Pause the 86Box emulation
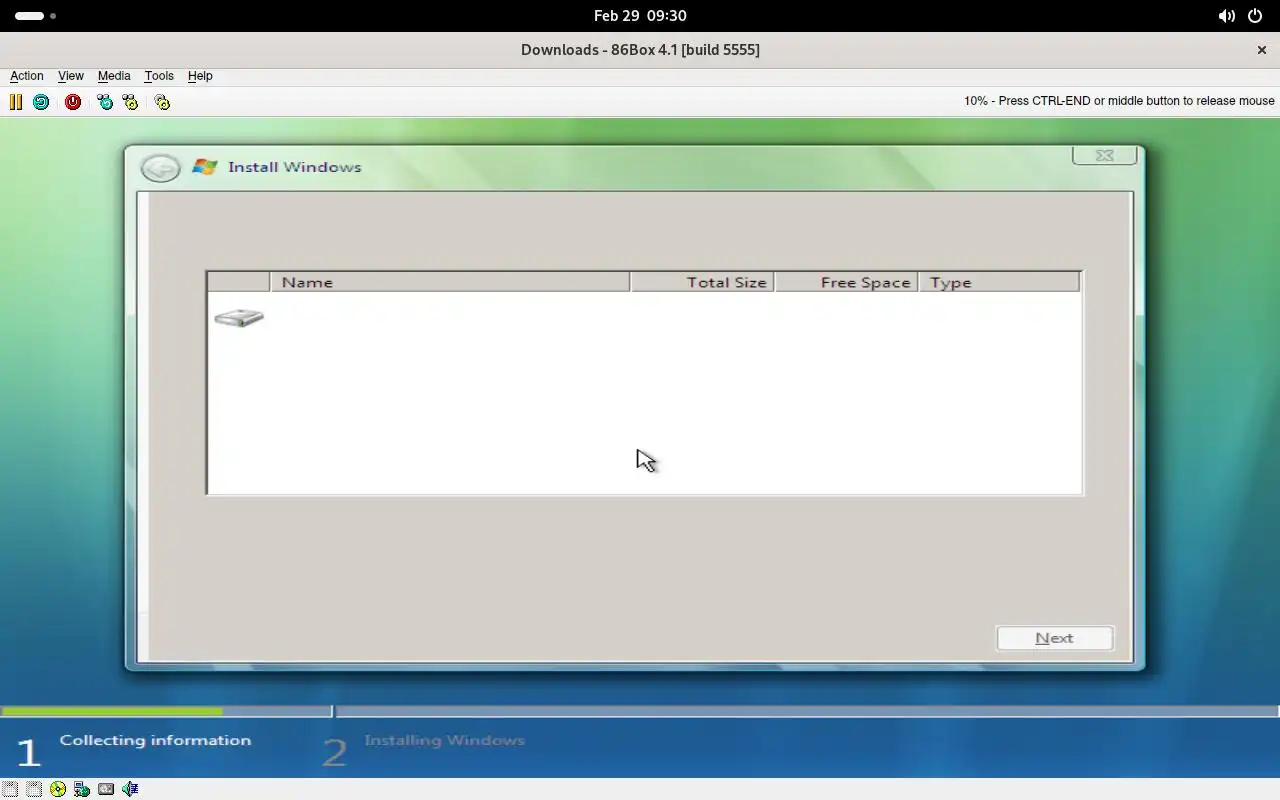Viewport: 1280px width, 800px height. [16, 102]
